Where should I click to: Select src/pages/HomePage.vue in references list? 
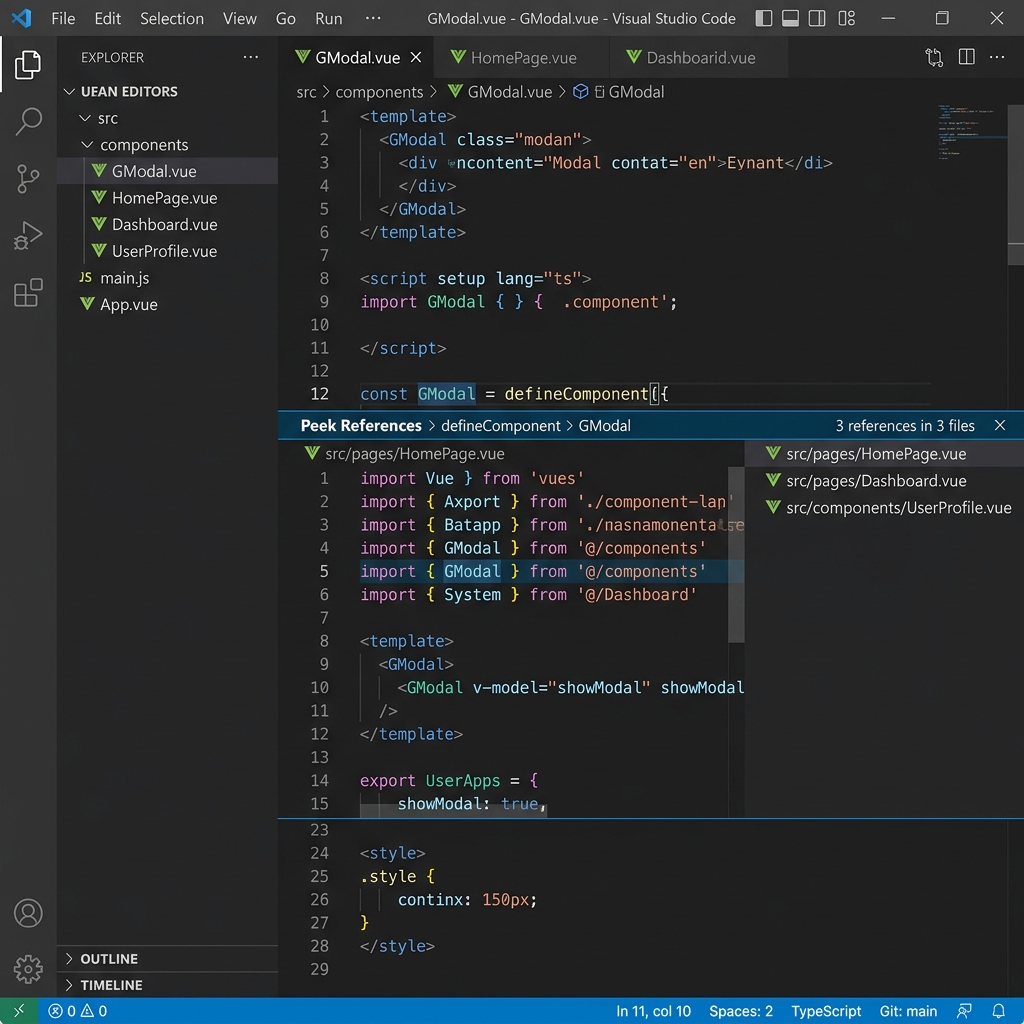(x=884, y=454)
